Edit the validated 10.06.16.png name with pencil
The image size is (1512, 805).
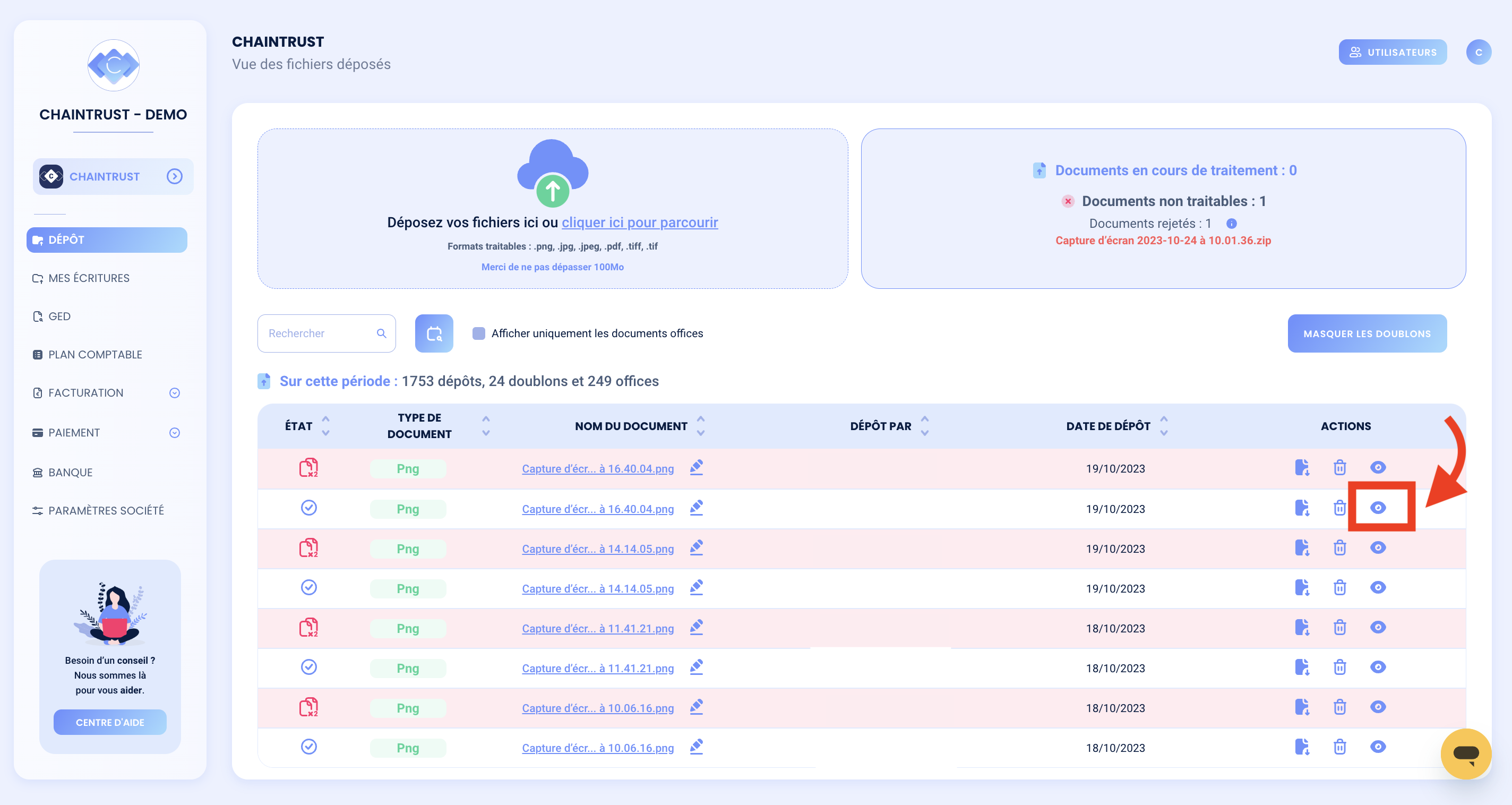pyautogui.click(x=696, y=747)
